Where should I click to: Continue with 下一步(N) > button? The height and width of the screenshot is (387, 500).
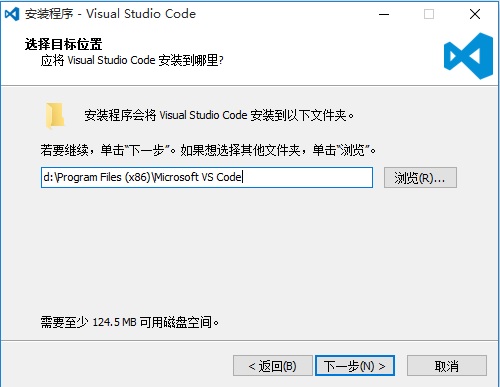[x=355, y=366]
